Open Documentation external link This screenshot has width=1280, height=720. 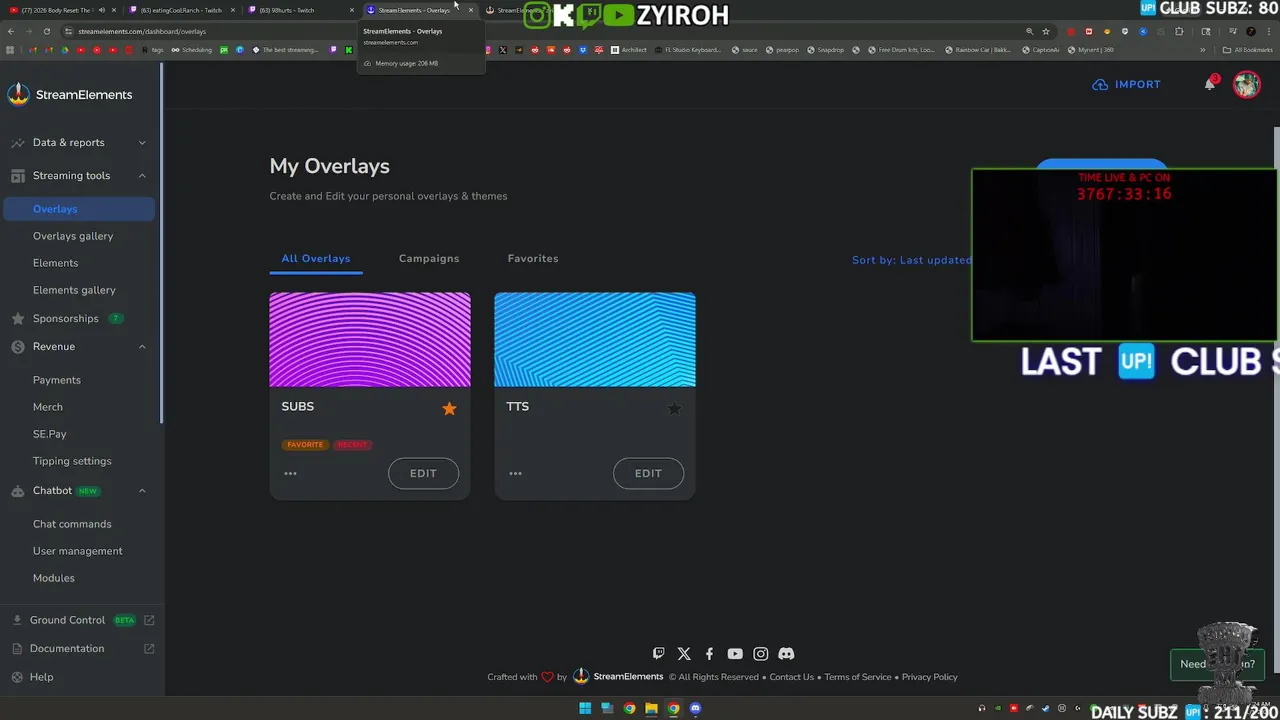pyautogui.click(x=82, y=648)
